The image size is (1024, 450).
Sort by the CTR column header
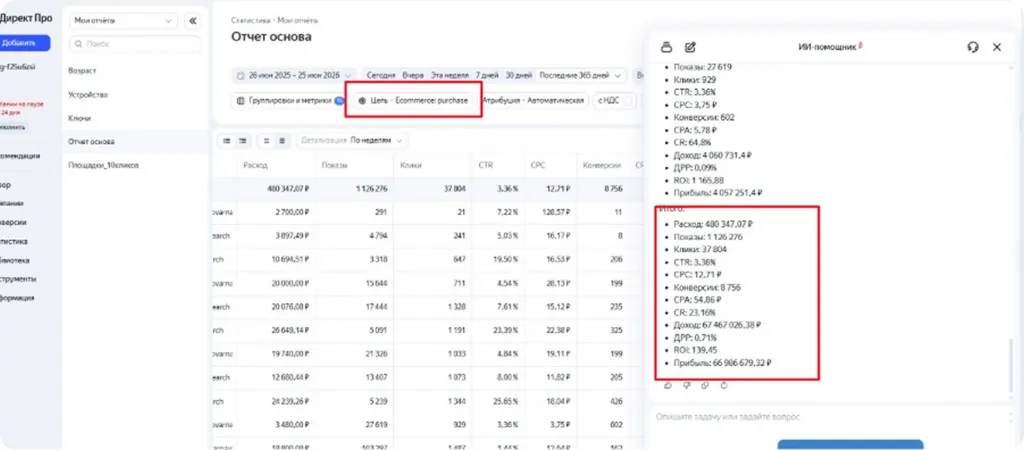point(485,166)
